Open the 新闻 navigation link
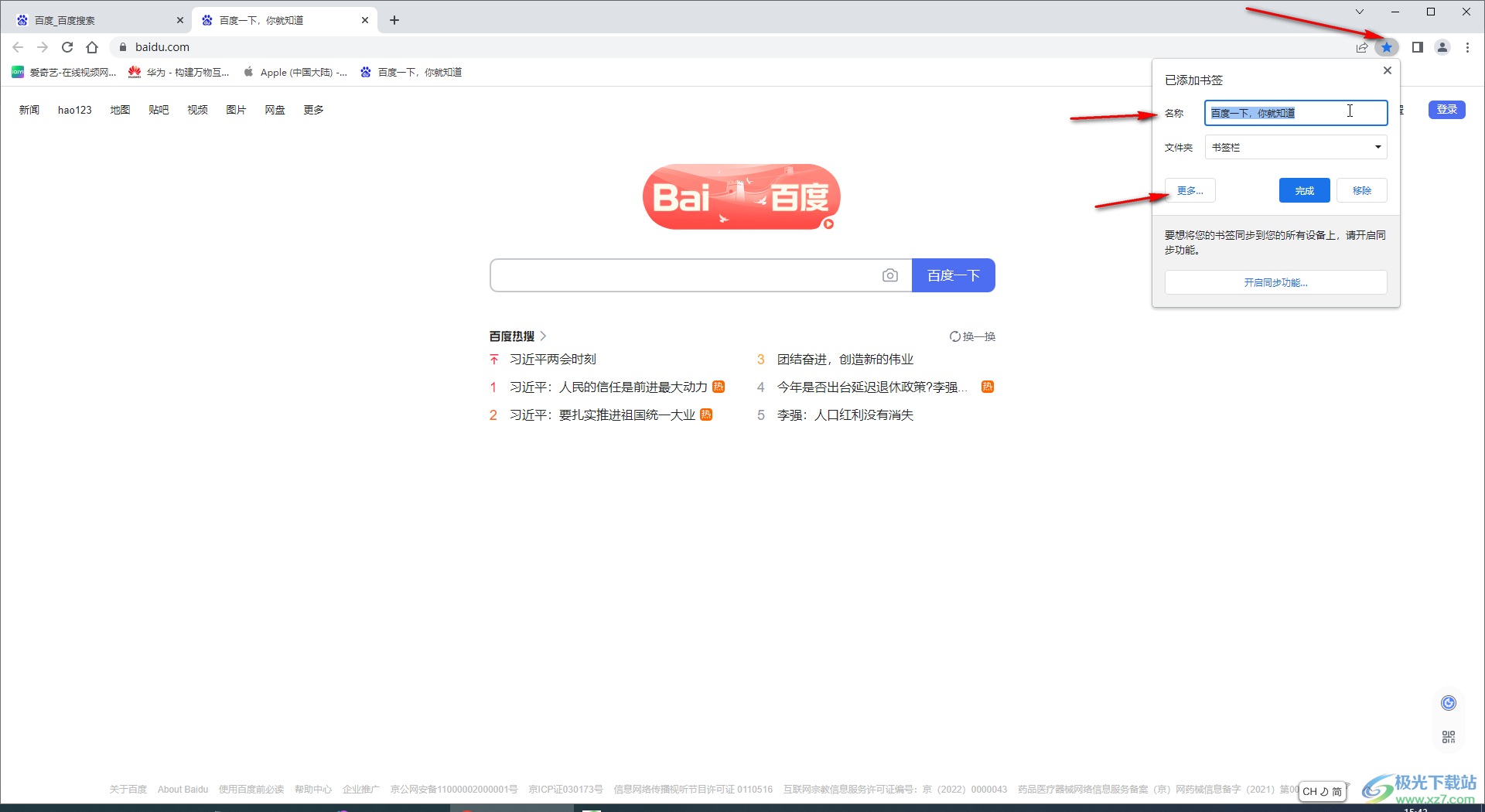The image size is (1485, 812). (29, 110)
